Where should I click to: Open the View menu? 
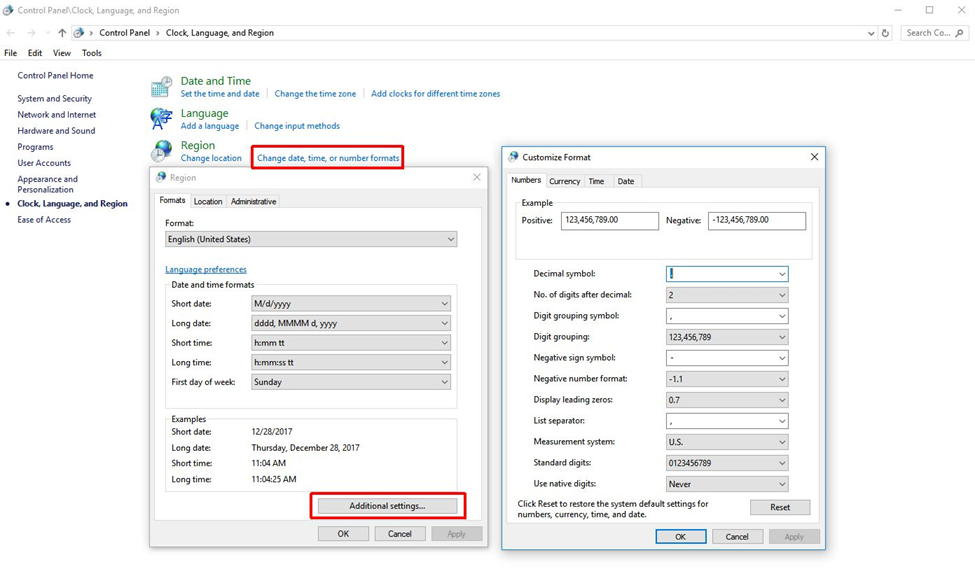tap(62, 53)
